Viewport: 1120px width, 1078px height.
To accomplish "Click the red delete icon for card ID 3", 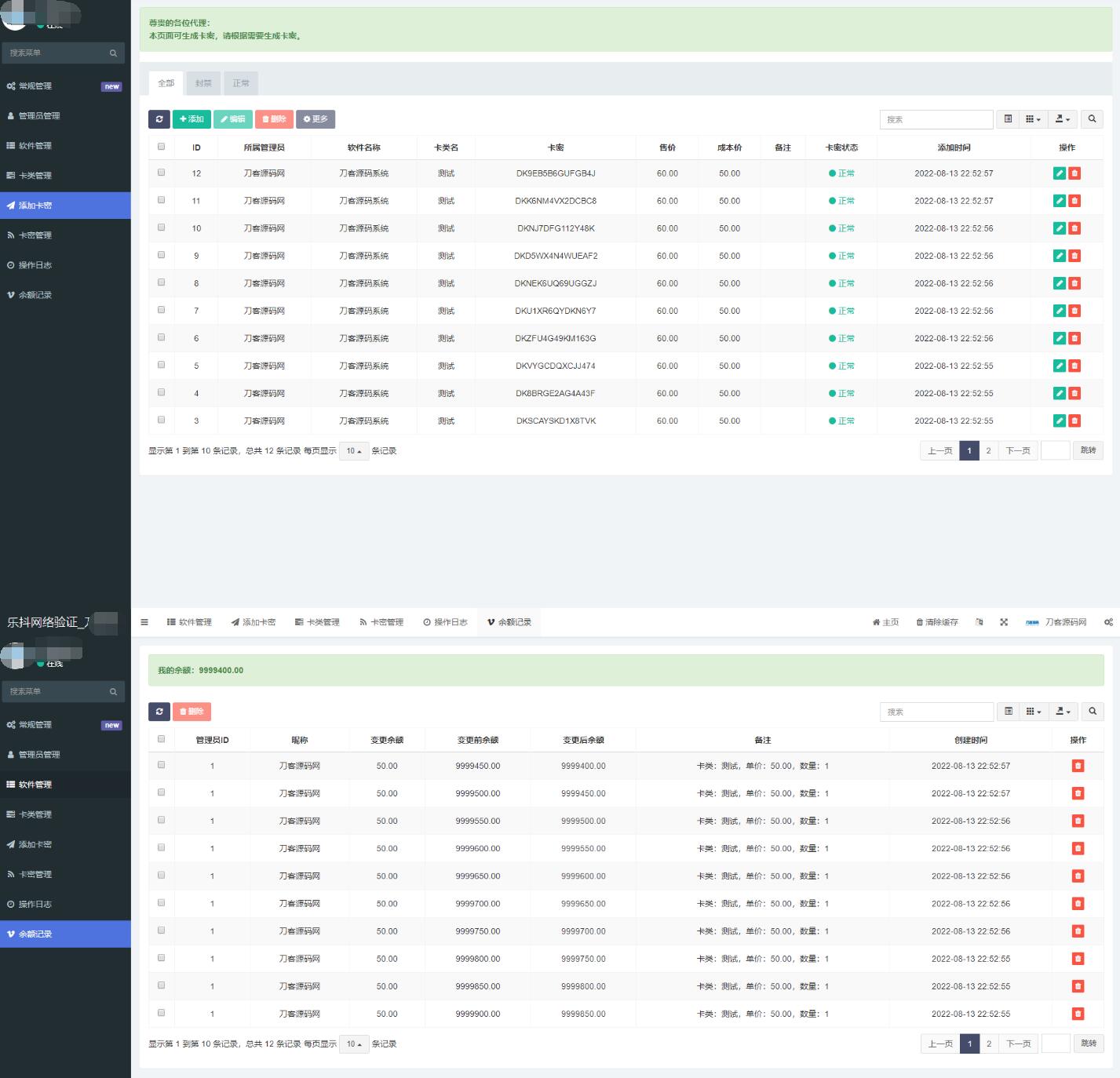I will pyautogui.click(x=1074, y=421).
